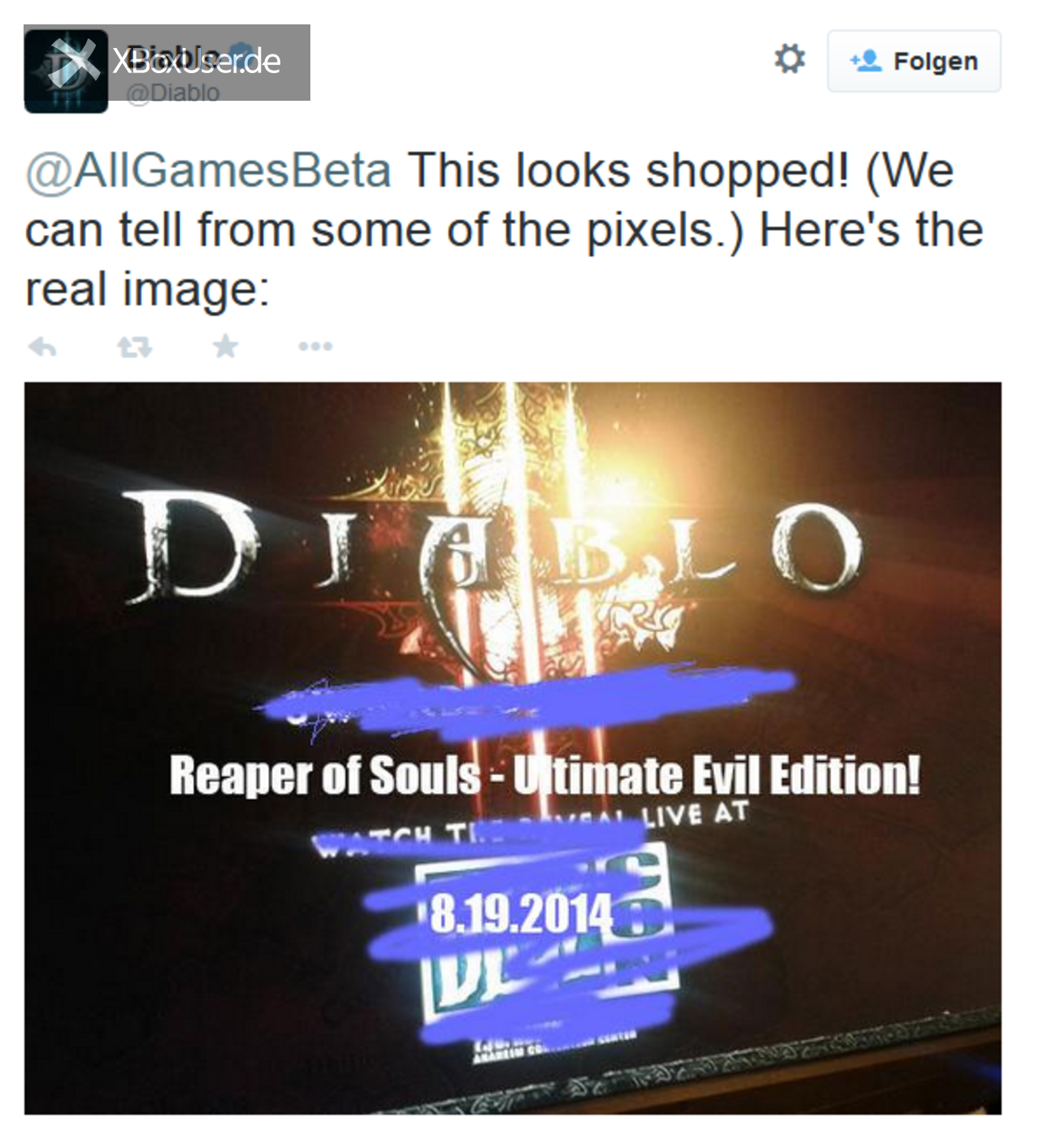
Task: Click the Diablo profile avatar picture
Action: (x=66, y=71)
